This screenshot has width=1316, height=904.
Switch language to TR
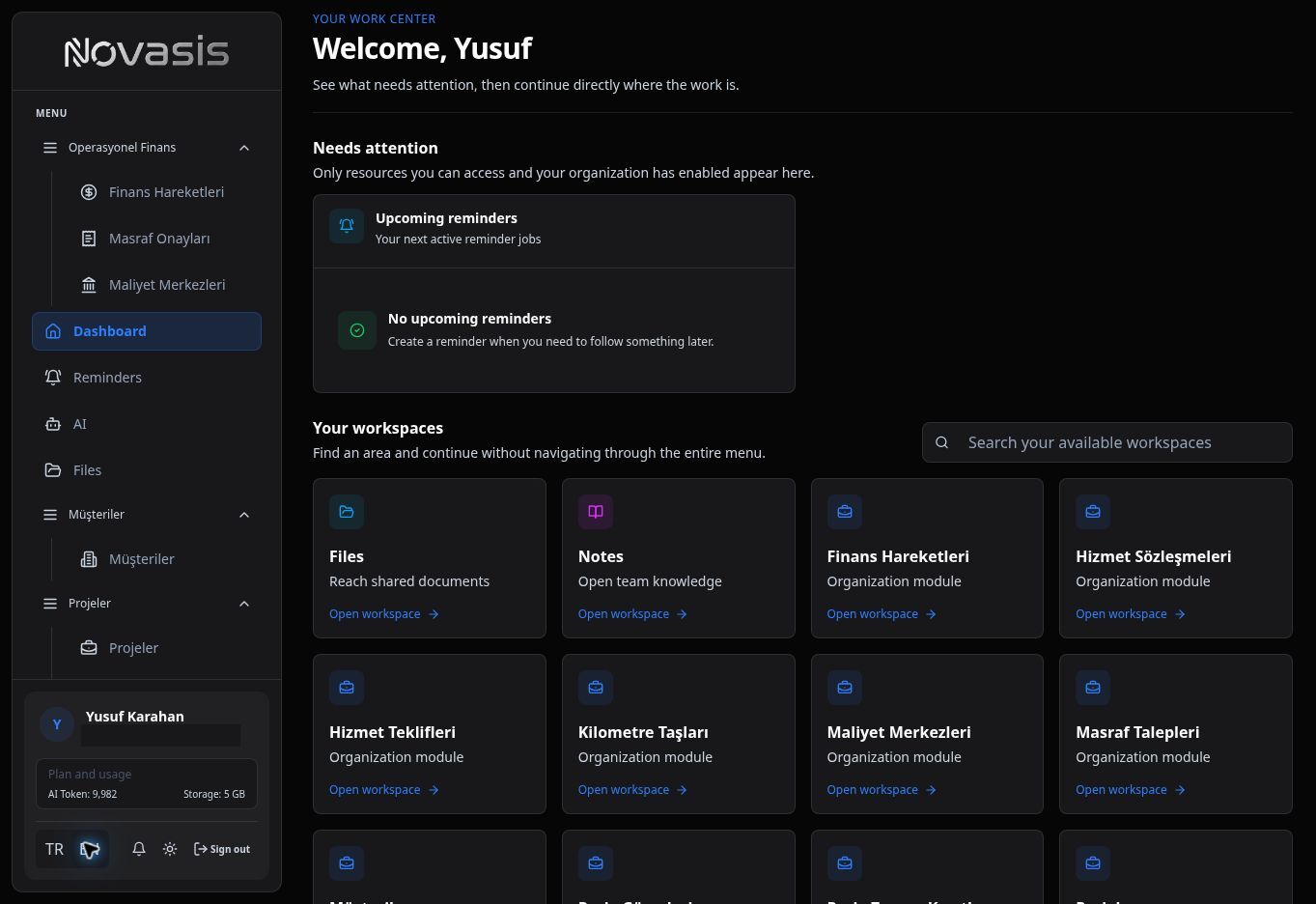(54, 849)
